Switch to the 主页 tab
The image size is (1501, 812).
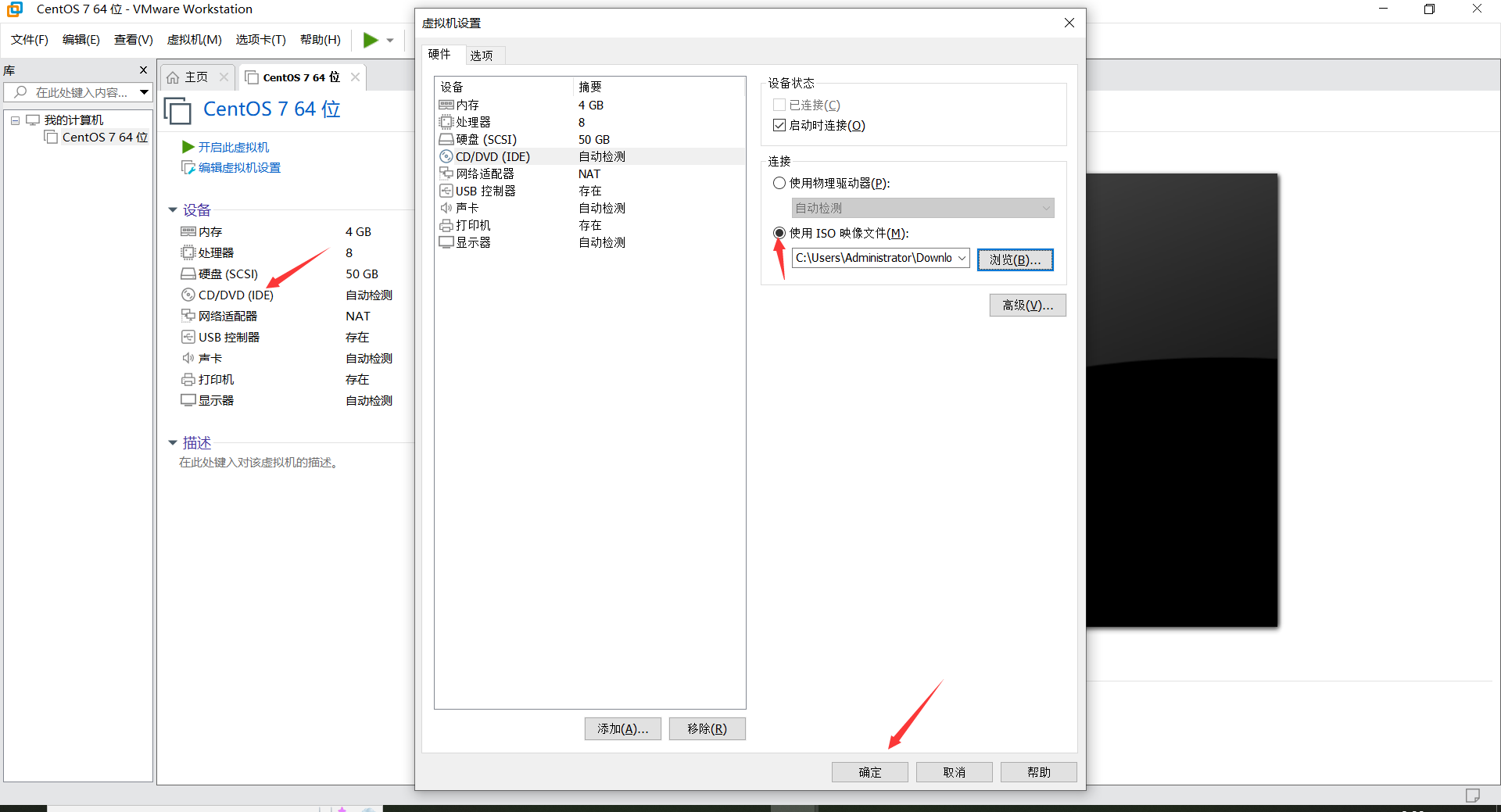point(196,77)
